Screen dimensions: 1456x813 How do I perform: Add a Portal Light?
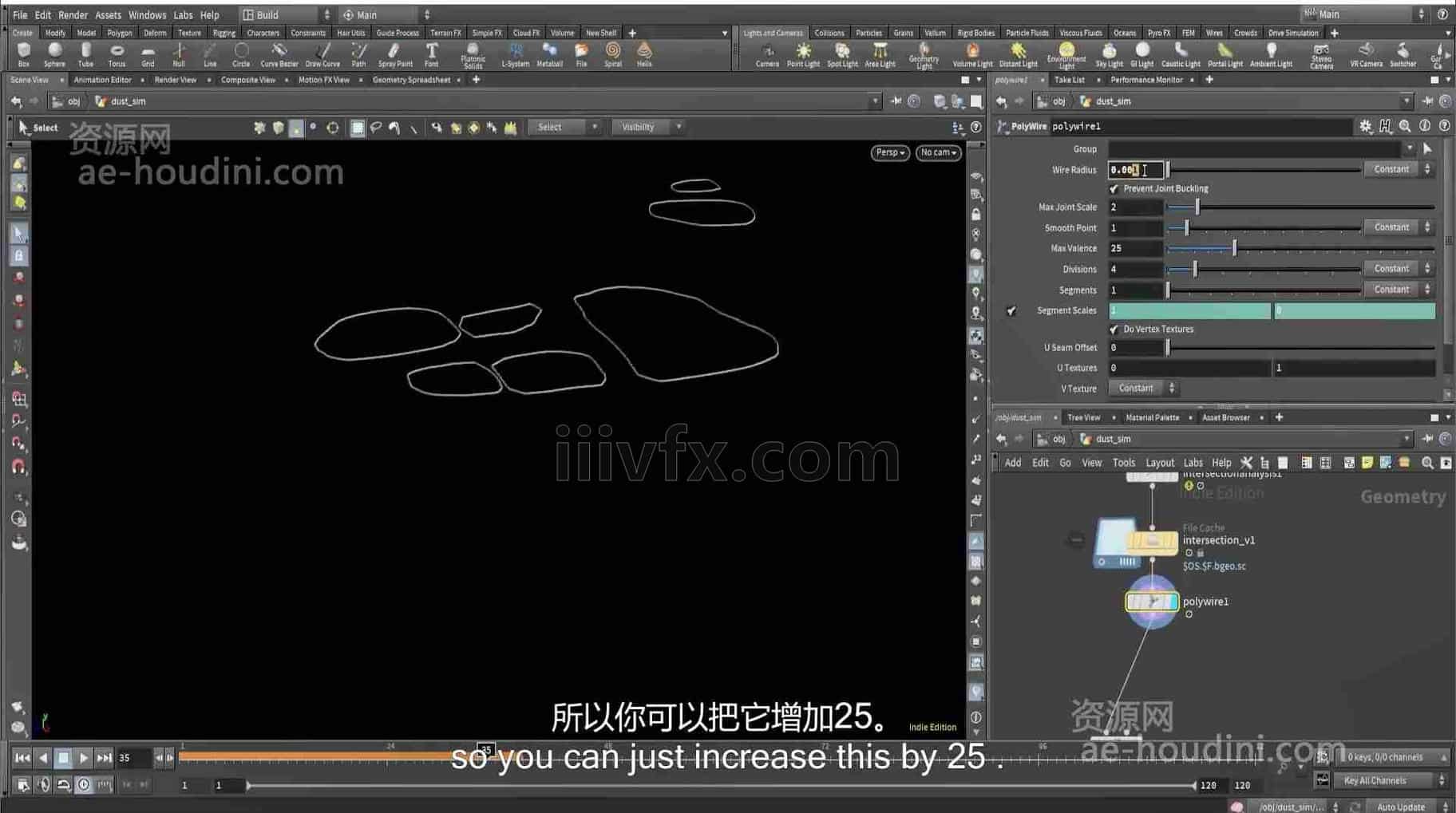pos(1225,54)
